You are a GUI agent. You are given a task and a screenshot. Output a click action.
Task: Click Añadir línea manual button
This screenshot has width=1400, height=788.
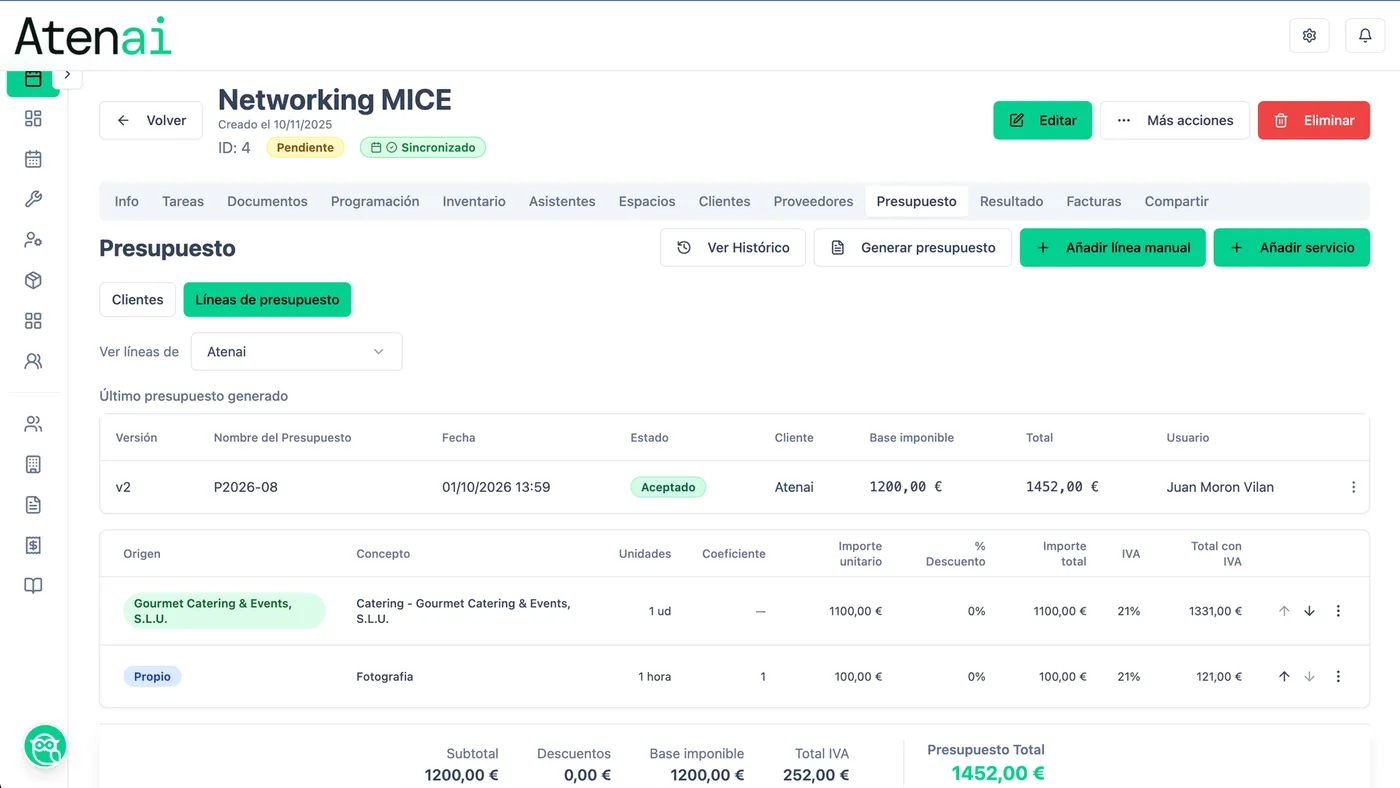(x=1113, y=248)
